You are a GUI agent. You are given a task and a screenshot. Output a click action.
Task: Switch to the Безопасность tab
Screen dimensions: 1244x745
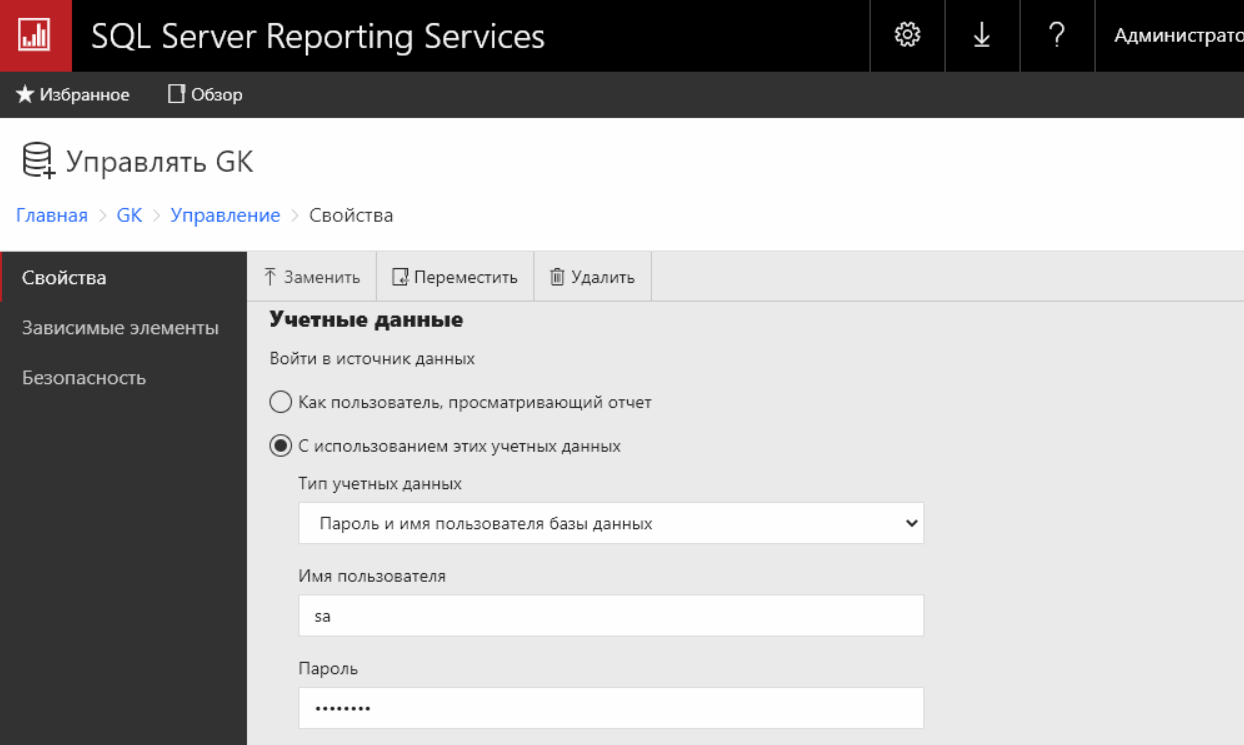click(x=124, y=378)
